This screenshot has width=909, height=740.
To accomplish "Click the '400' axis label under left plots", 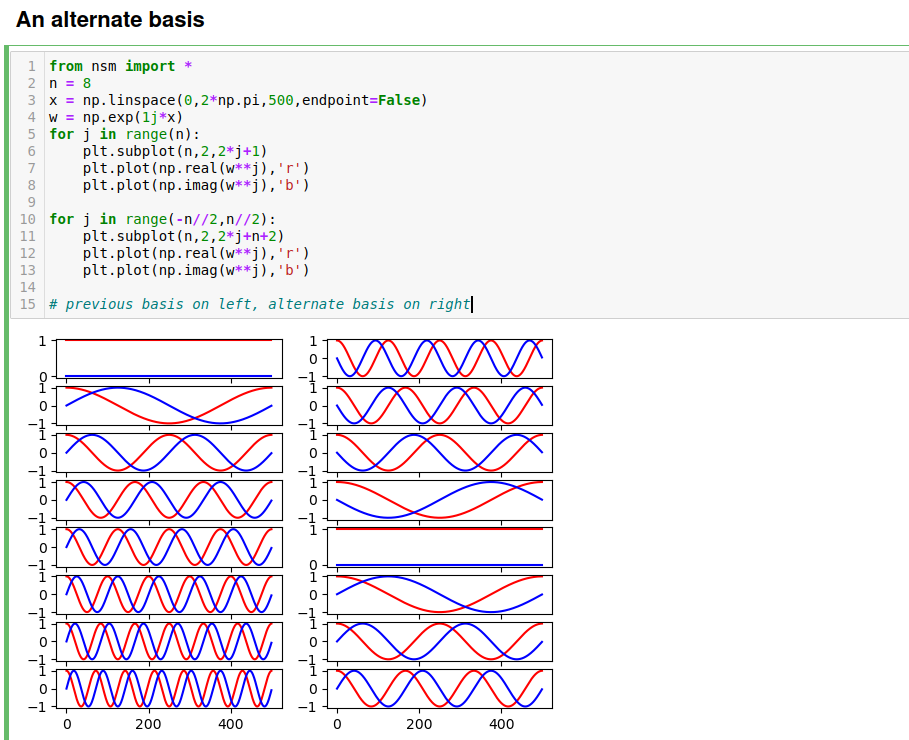I will pyautogui.click(x=230, y=725).
